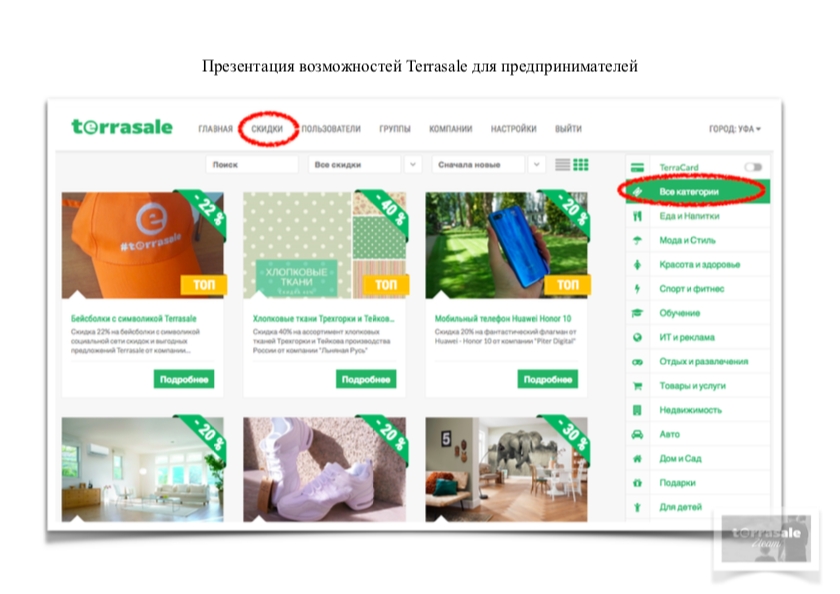Select Авто car icon in sidebar
This screenshot has width=840, height=594.
pos(637,434)
